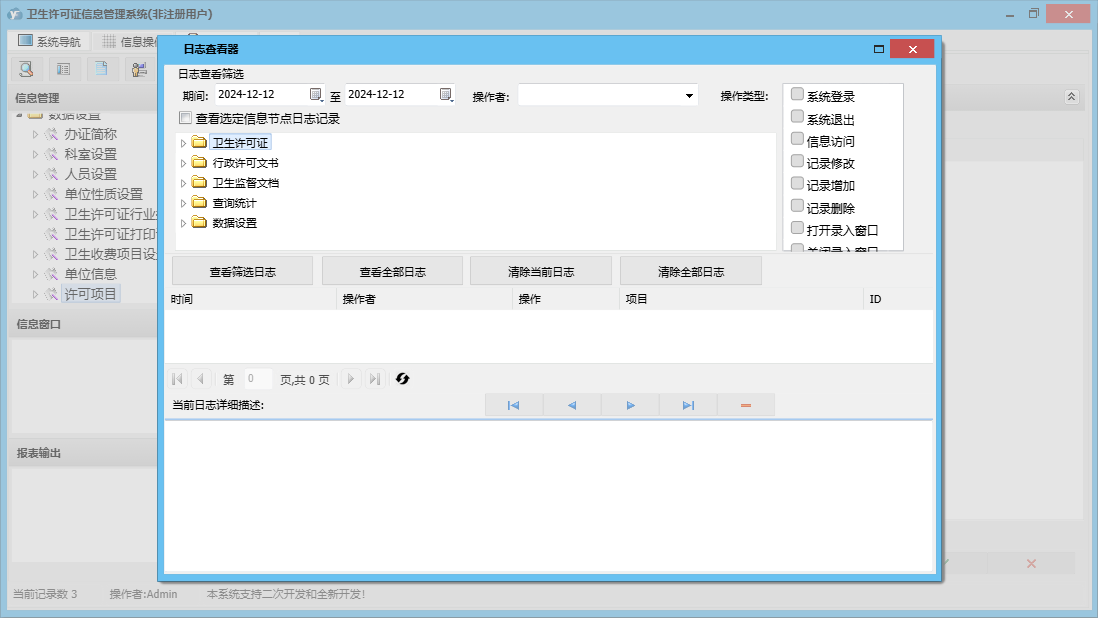This screenshot has height=618, width=1098.
Task: Expand 单位信息 node in main window tree
Action: point(35,274)
